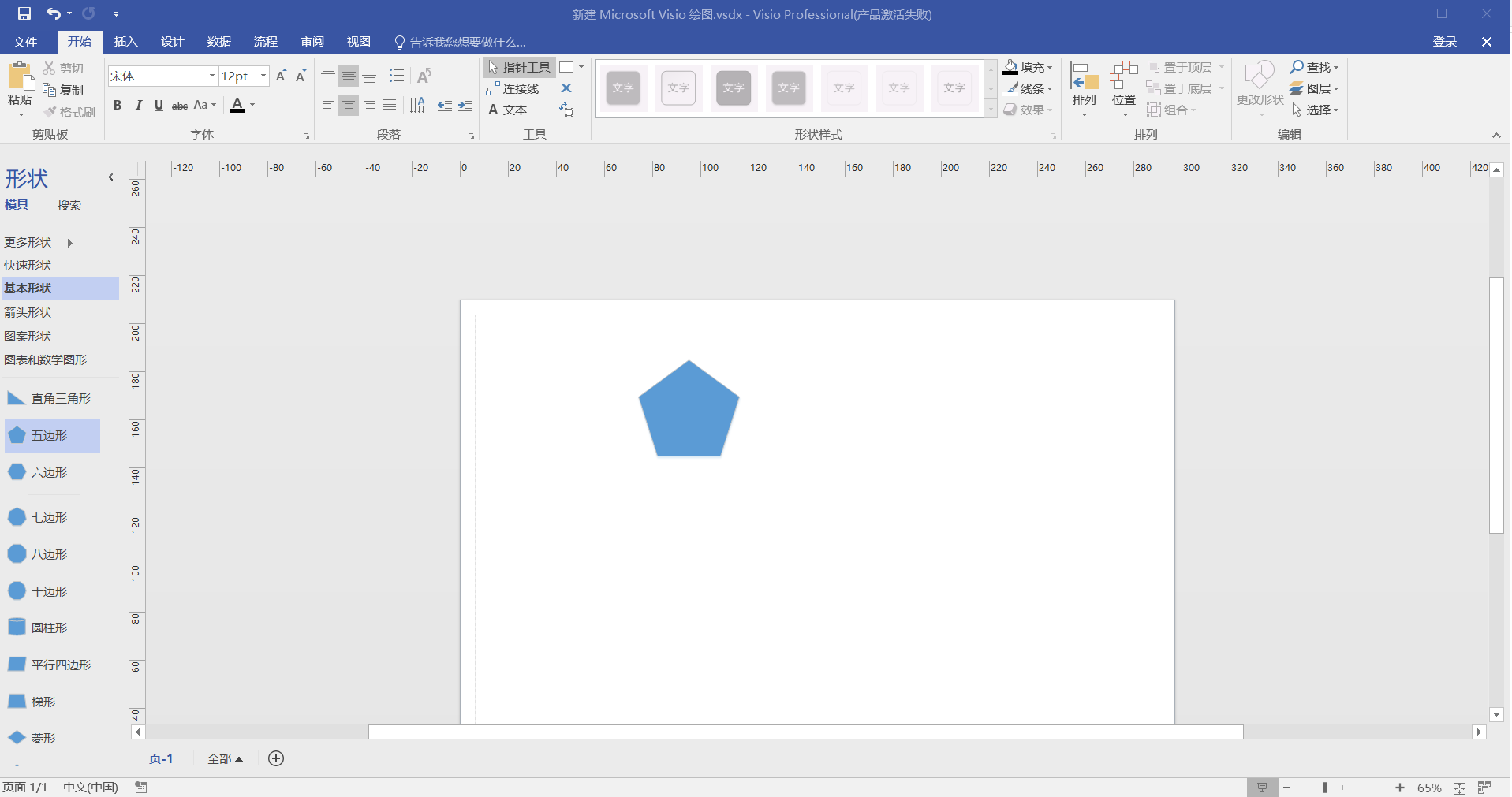Viewport: 1512px width, 797px height.
Task: Apply the red font color A button
Action: coord(237,105)
